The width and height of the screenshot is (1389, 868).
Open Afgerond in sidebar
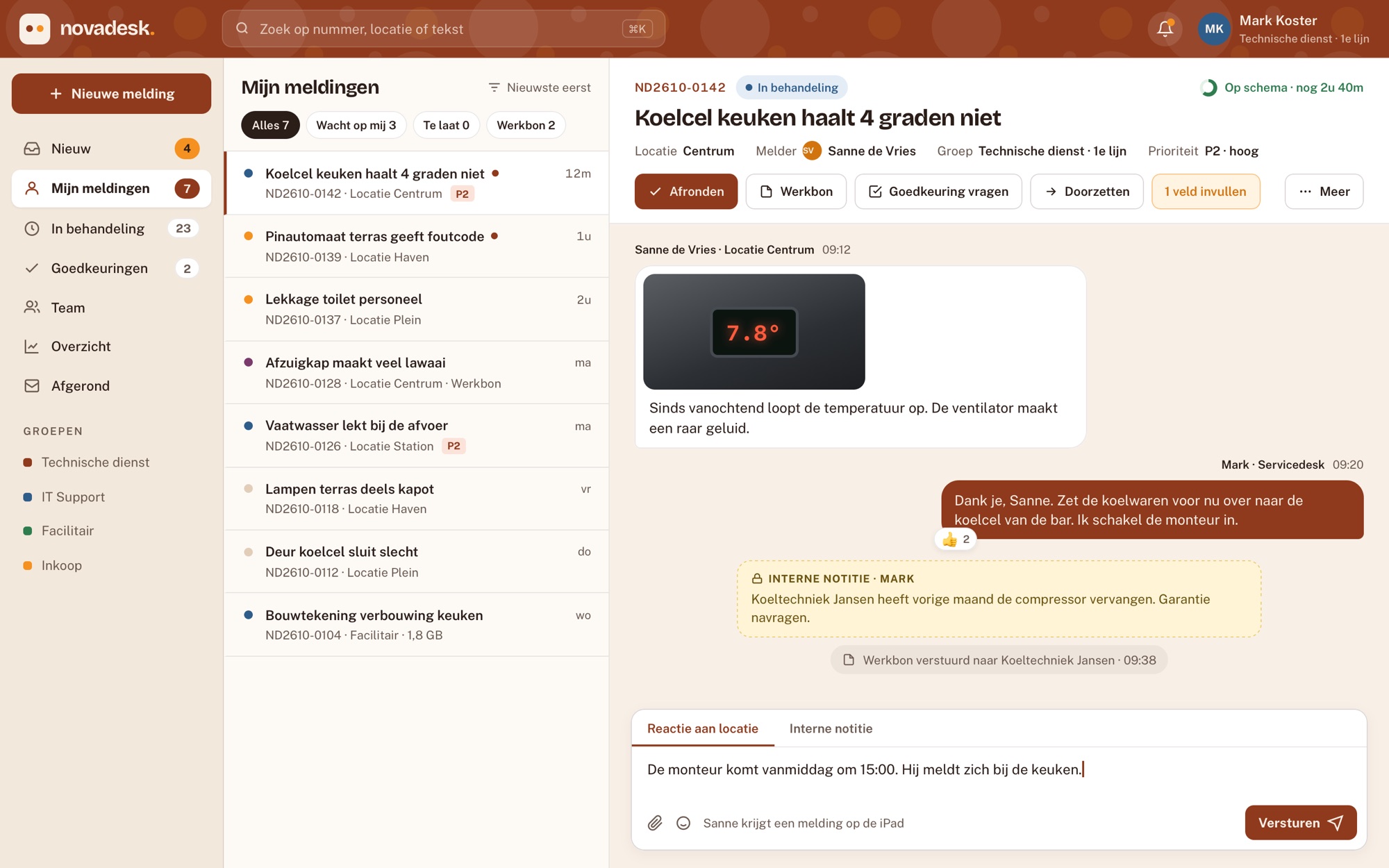tap(111, 386)
